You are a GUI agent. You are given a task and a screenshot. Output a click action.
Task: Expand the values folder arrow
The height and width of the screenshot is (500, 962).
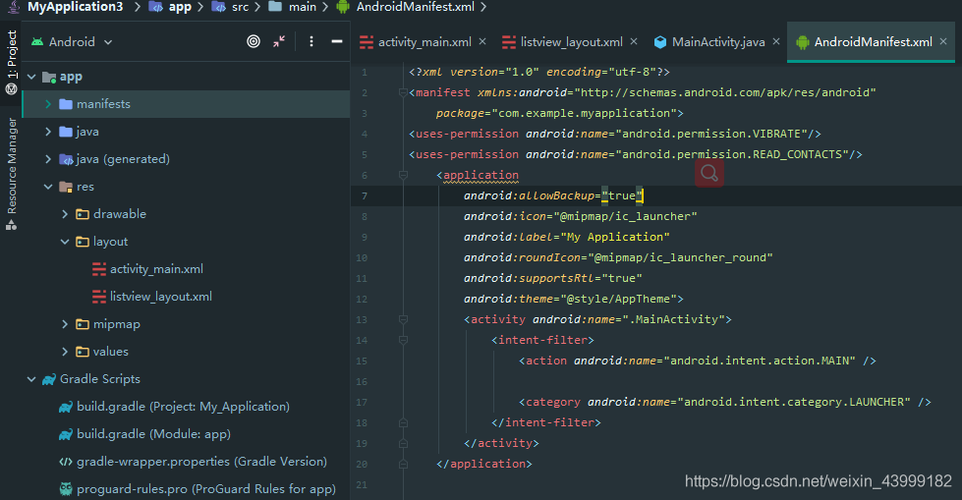tap(64, 352)
